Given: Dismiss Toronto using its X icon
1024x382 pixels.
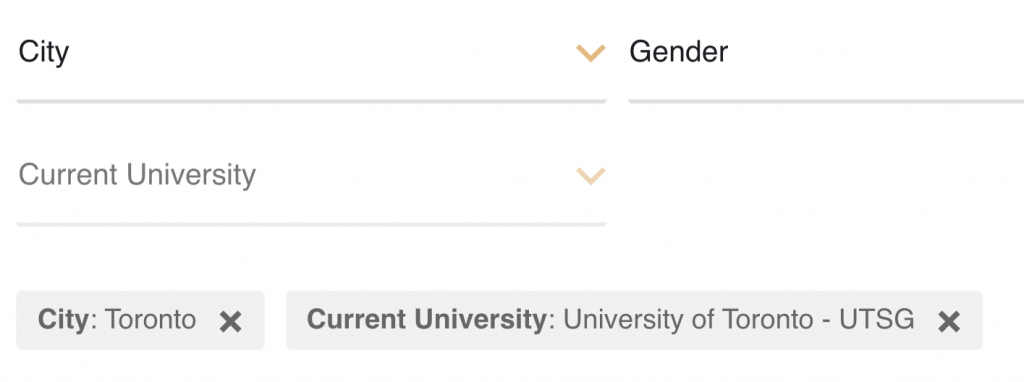Looking at the screenshot, I should pos(231,321).
